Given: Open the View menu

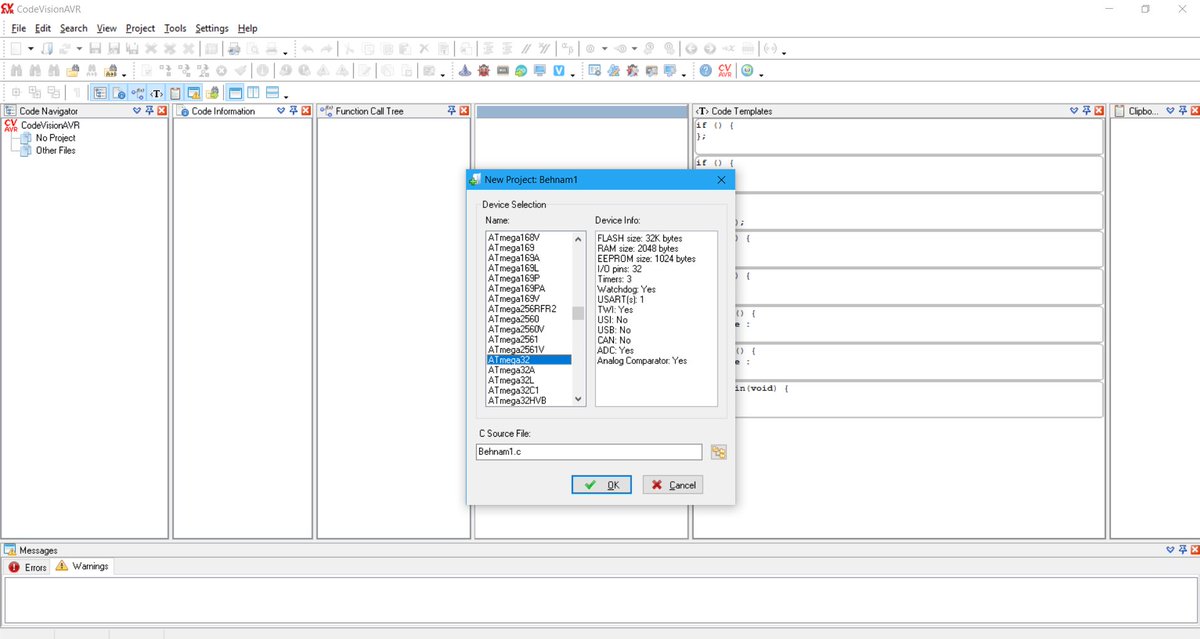Looking at the screenshot, I should point(107,28).
